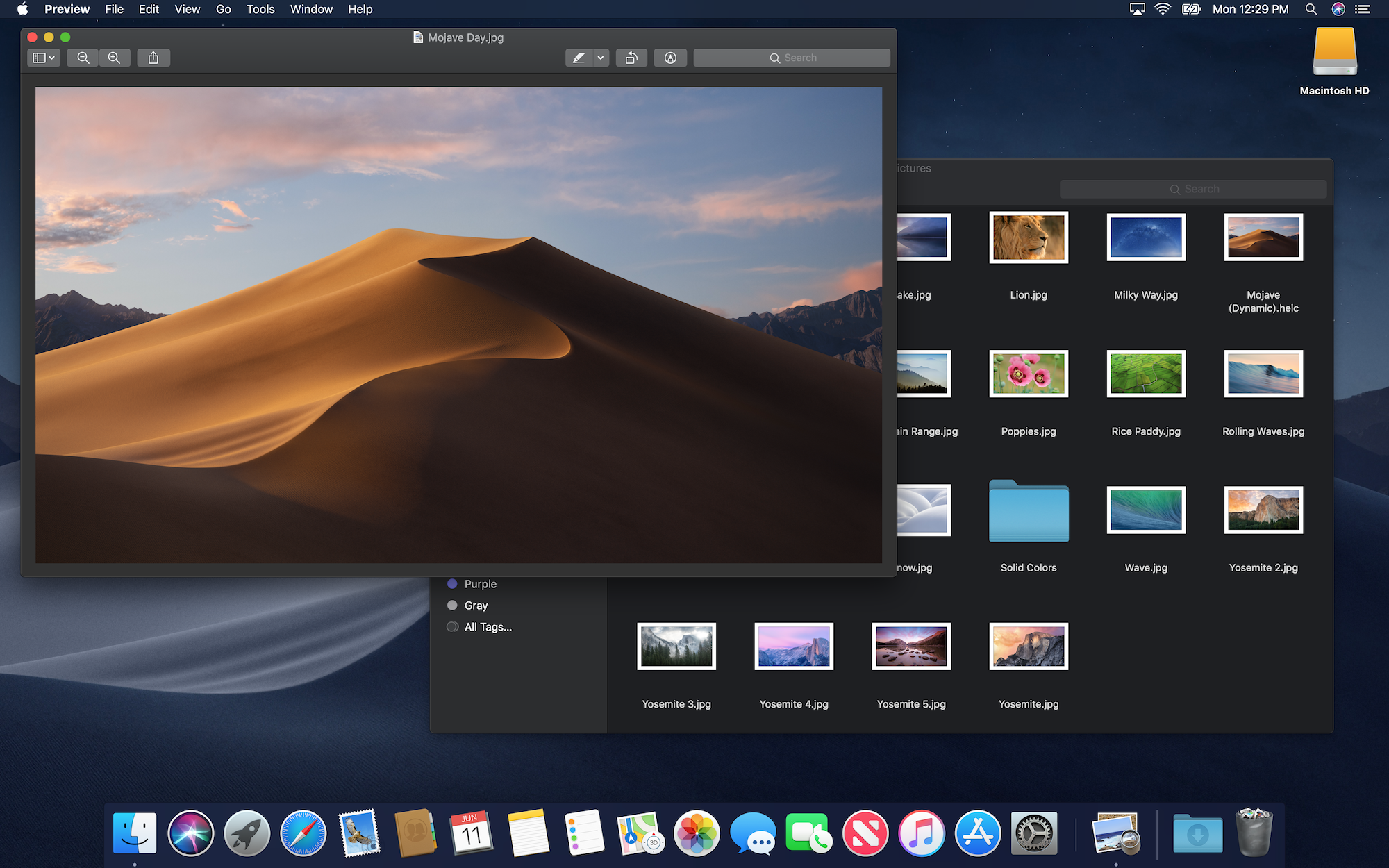Click the Preview search field
This screenshot has width=1389, height=868.
click(792, 58)
